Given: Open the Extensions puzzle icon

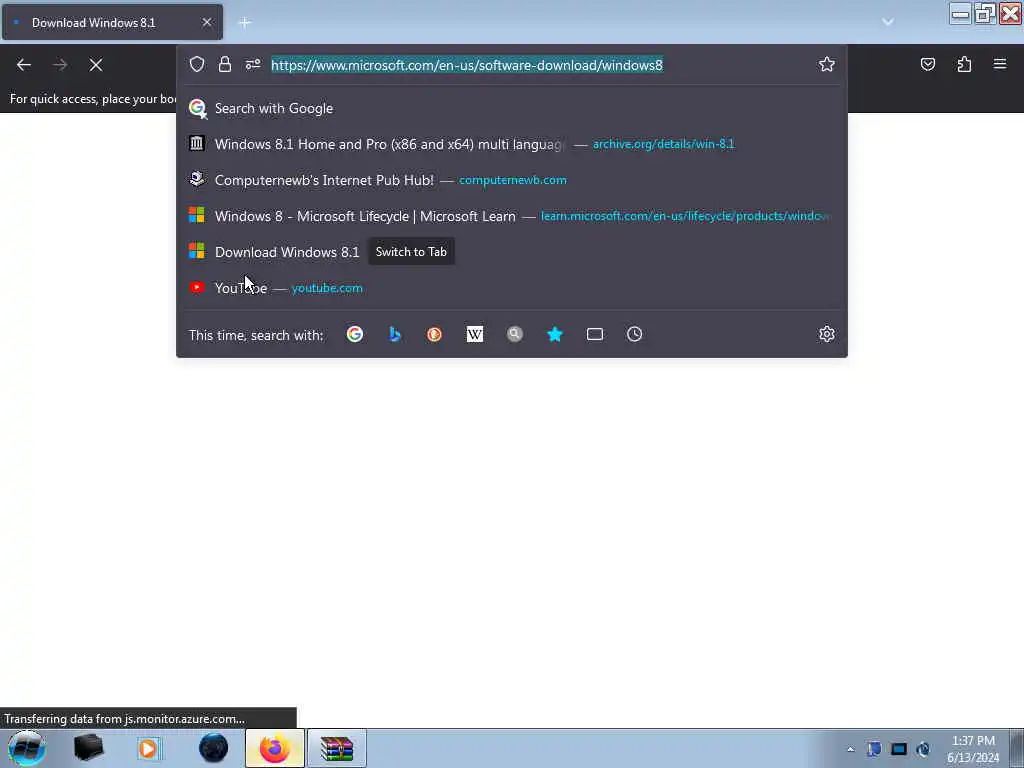Looking at the screenshot, I should 964,64.
